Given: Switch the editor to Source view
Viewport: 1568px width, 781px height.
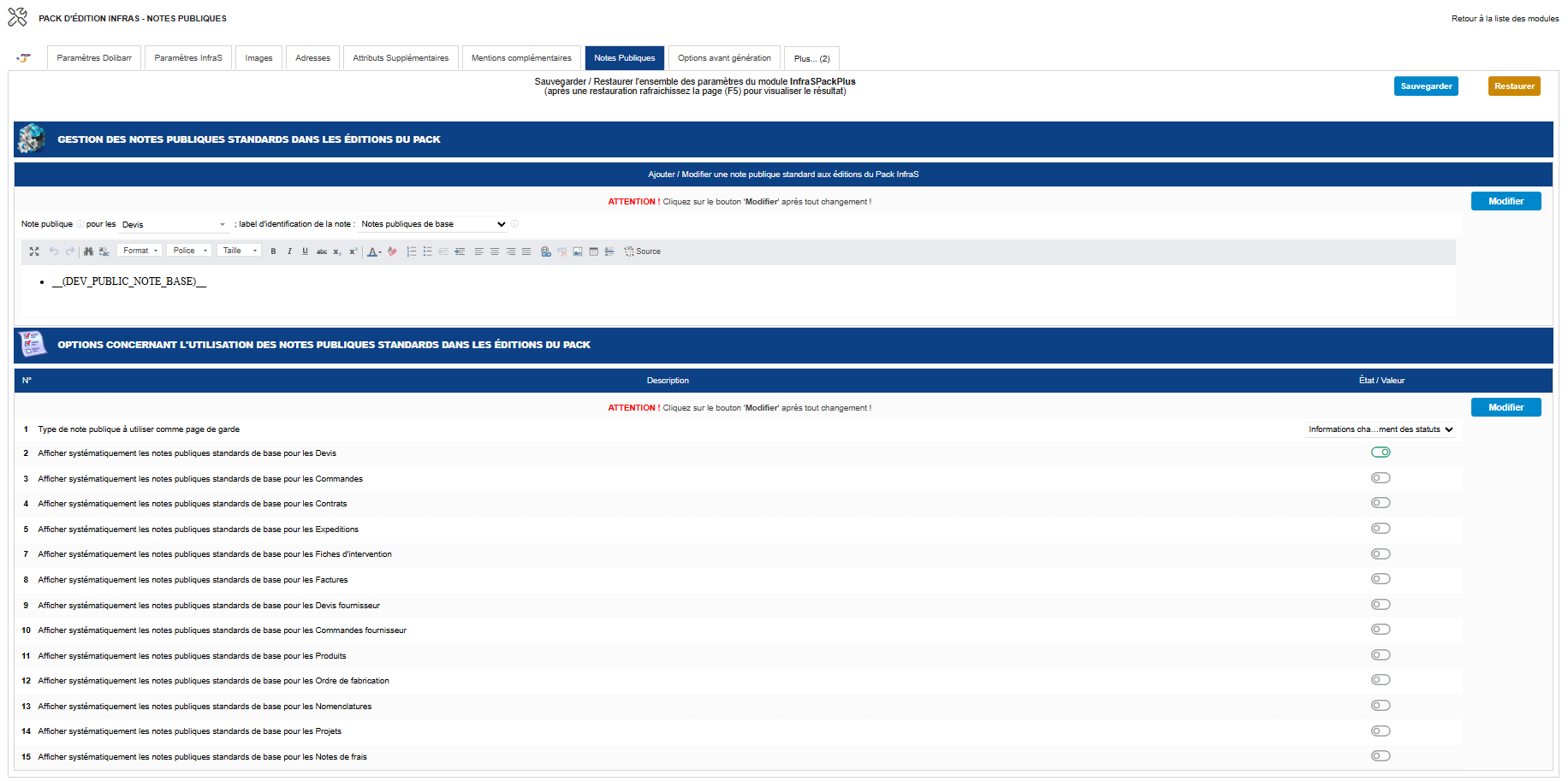Looking at the screenshot, I should click(x=643, y=251).
